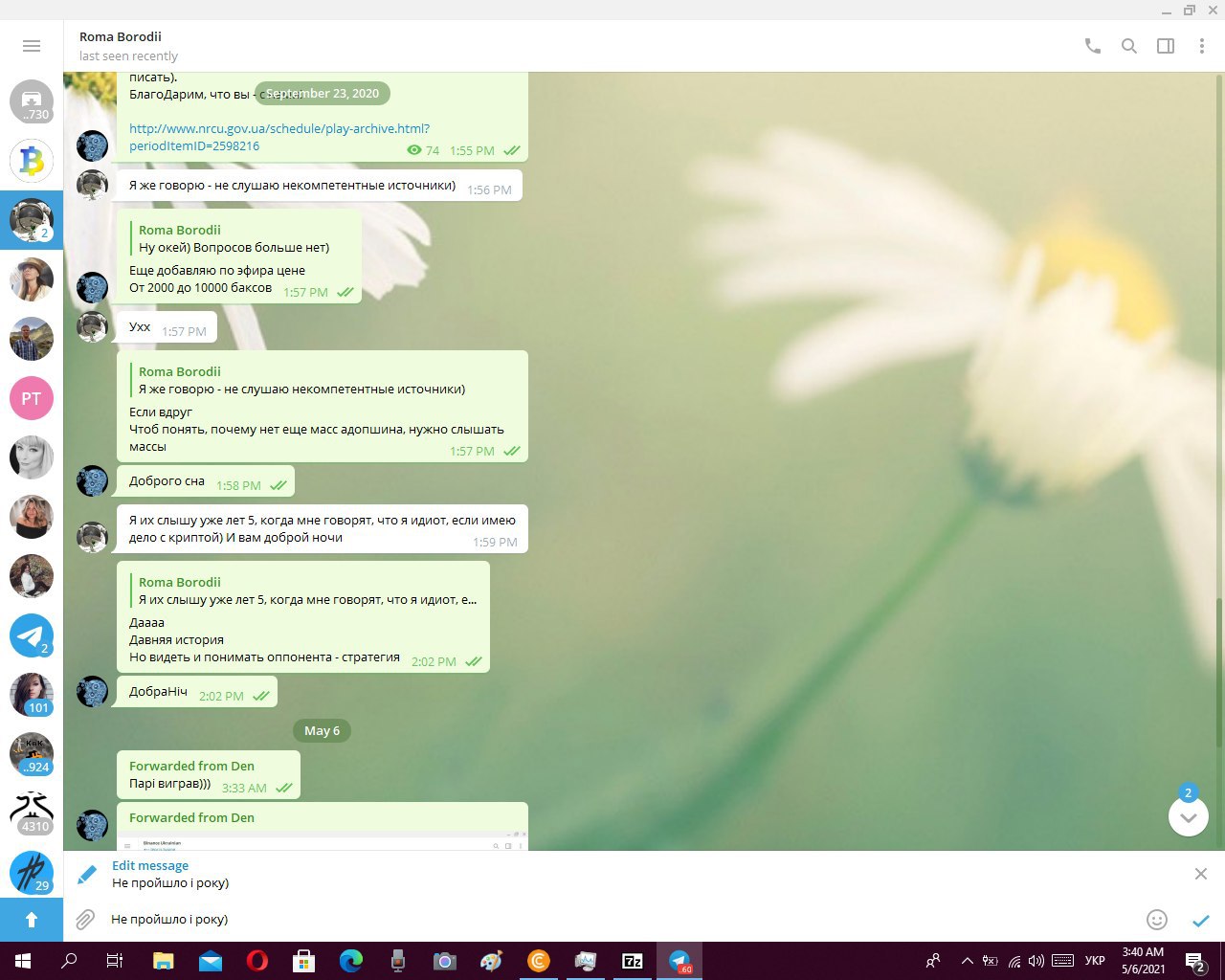The image size is (1225, 980).
Task: Attach a file with the paperclip icon
Action: [85, 920]
